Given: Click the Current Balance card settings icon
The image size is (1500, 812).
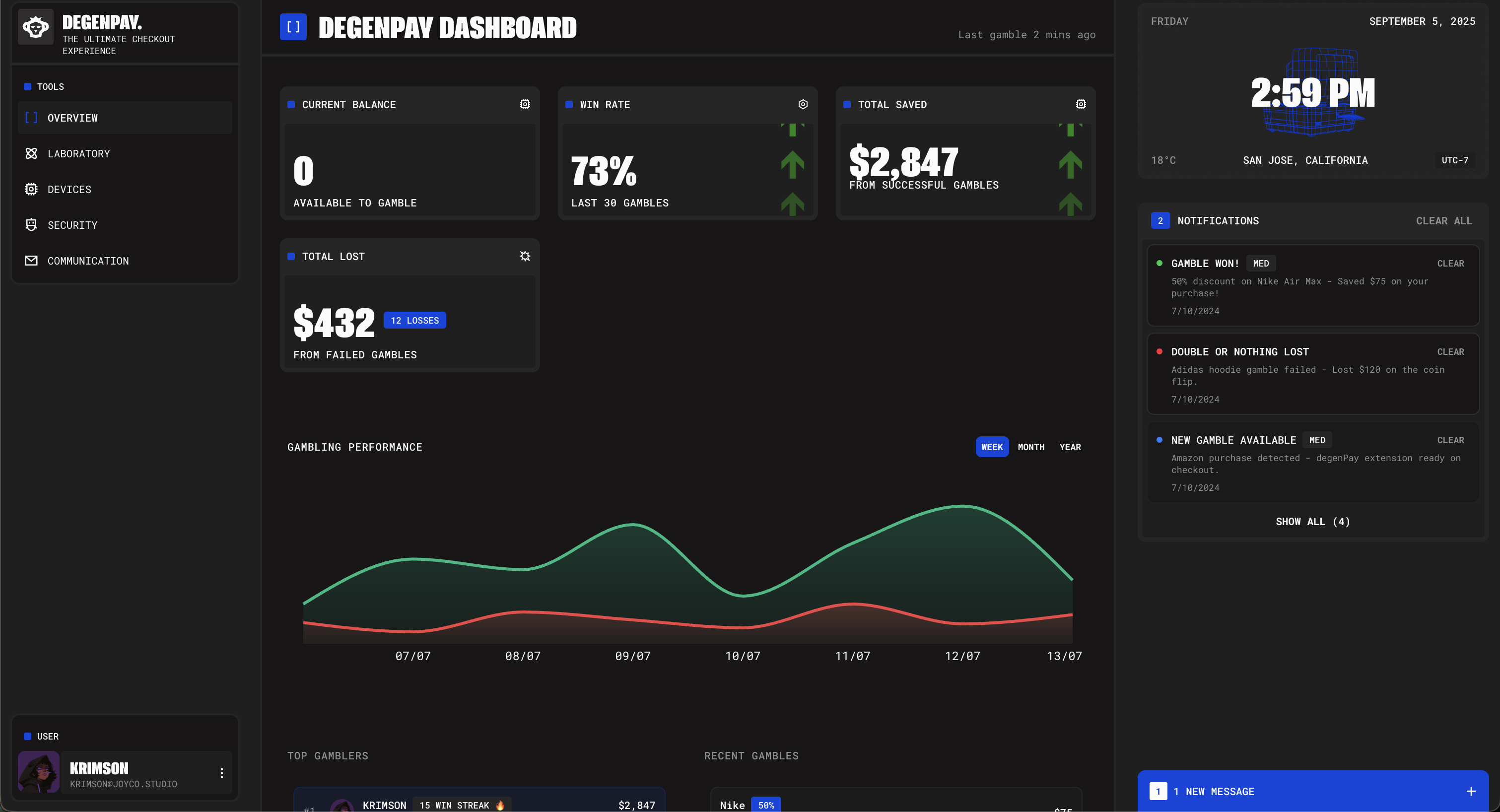Looking at the screenshot, I should click(x=525, y=104).
